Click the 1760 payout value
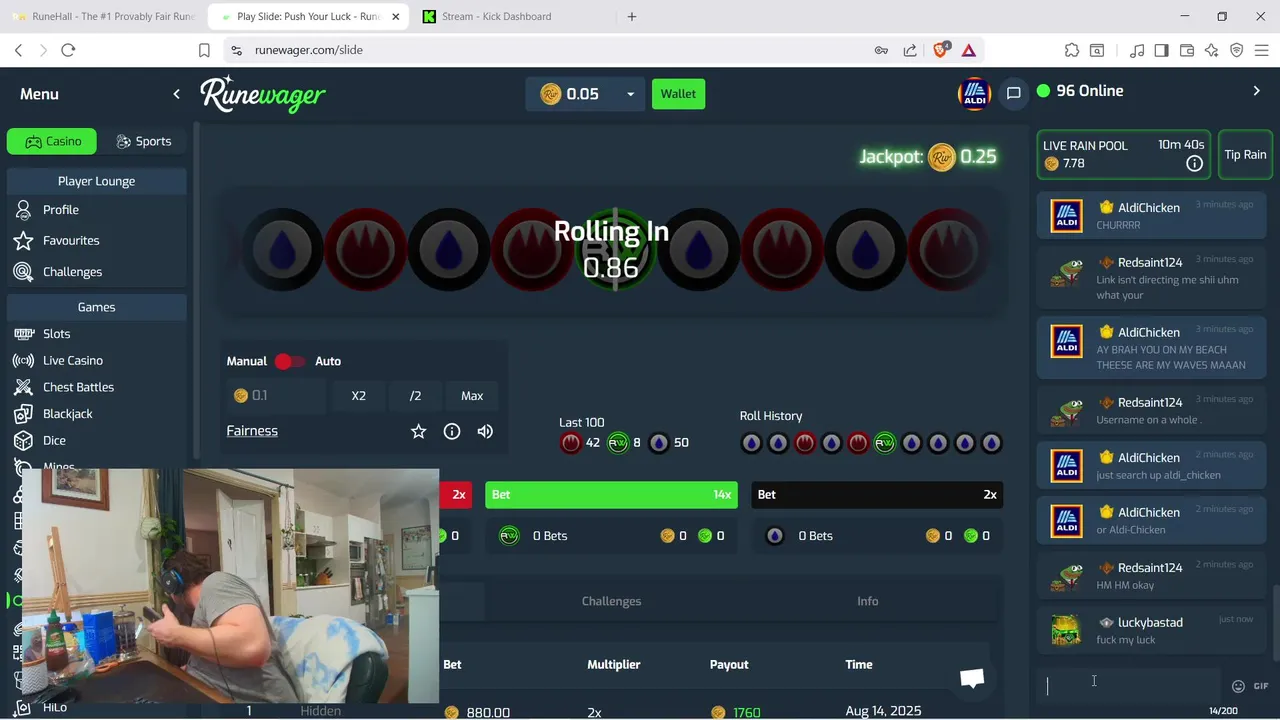 [746, 712]
